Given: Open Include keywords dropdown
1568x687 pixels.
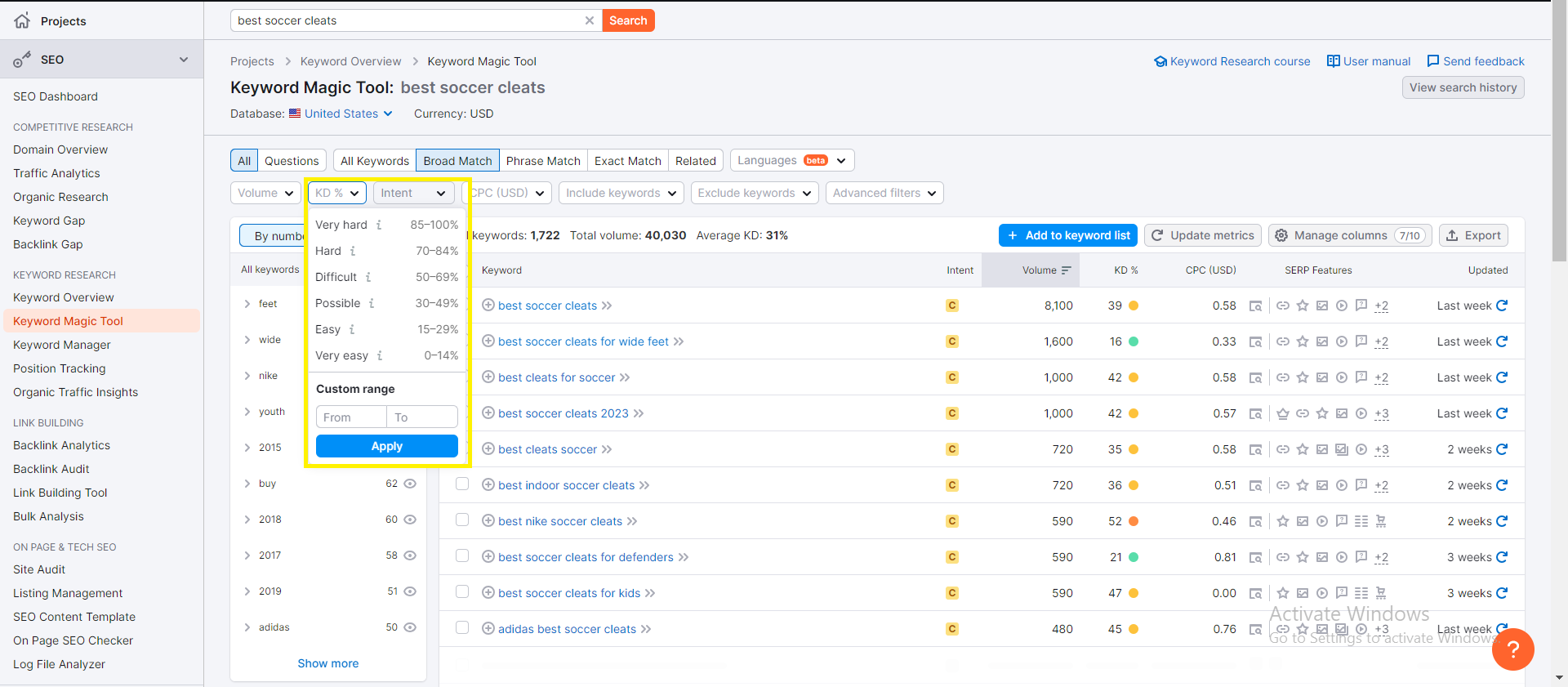Looking at the screenshot, I should [621, 193].
